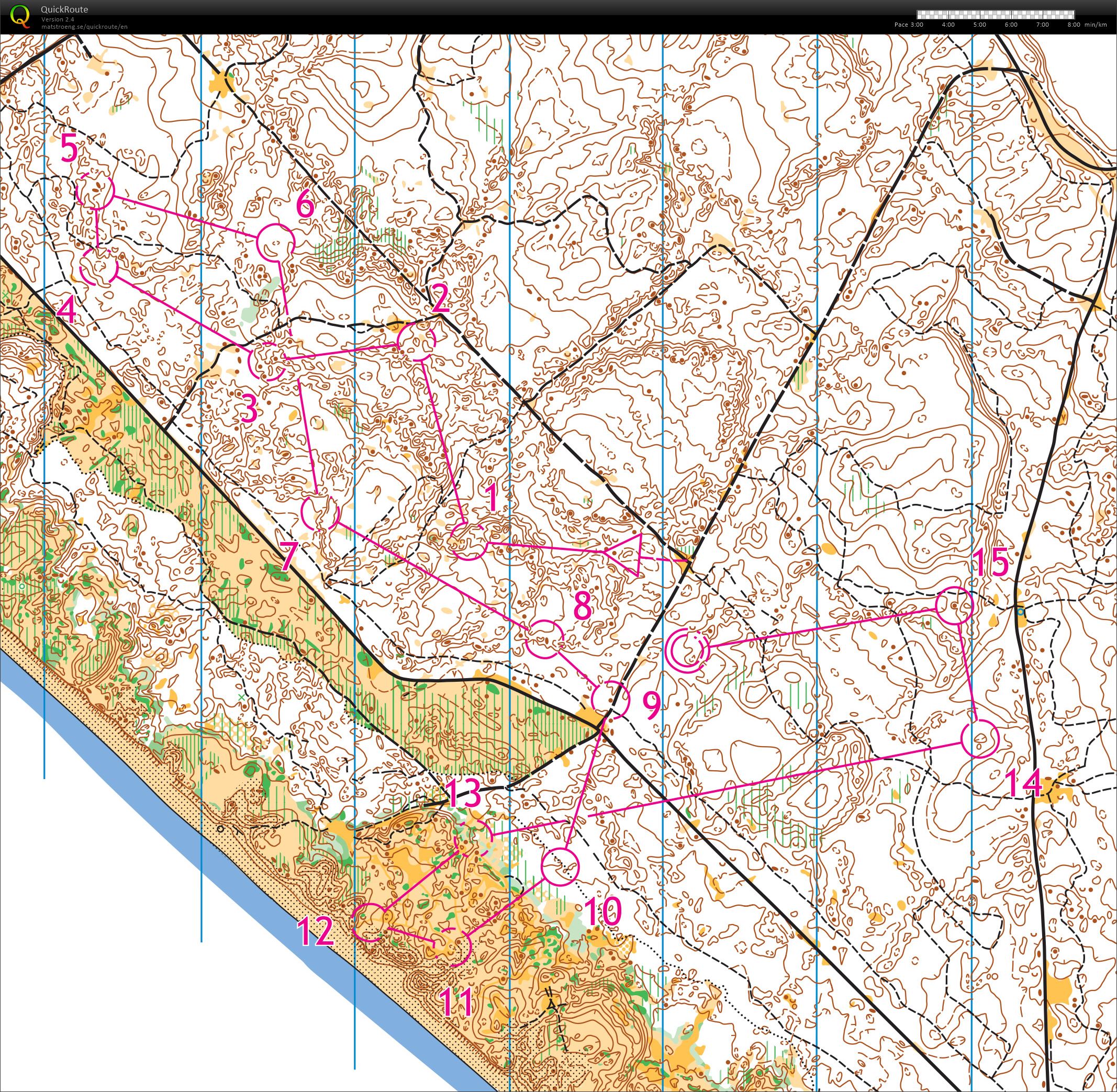Viewport: 1117px width, 1092px height.
Task: Click control circle 7
Action: tap(319, 512)
